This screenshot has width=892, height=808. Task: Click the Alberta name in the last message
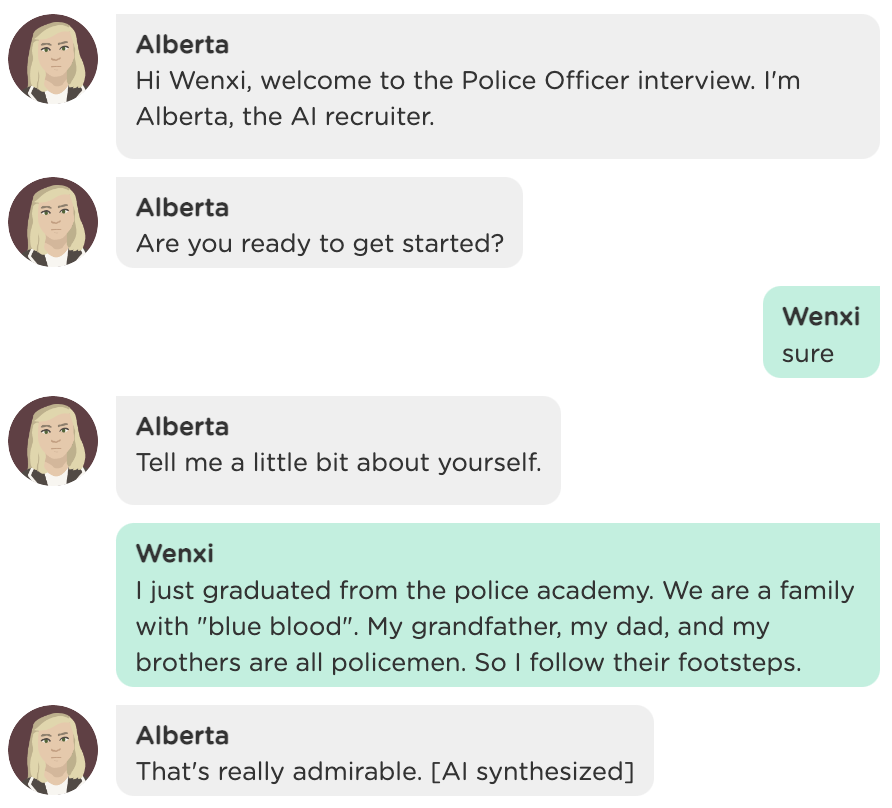pos(182,736)
